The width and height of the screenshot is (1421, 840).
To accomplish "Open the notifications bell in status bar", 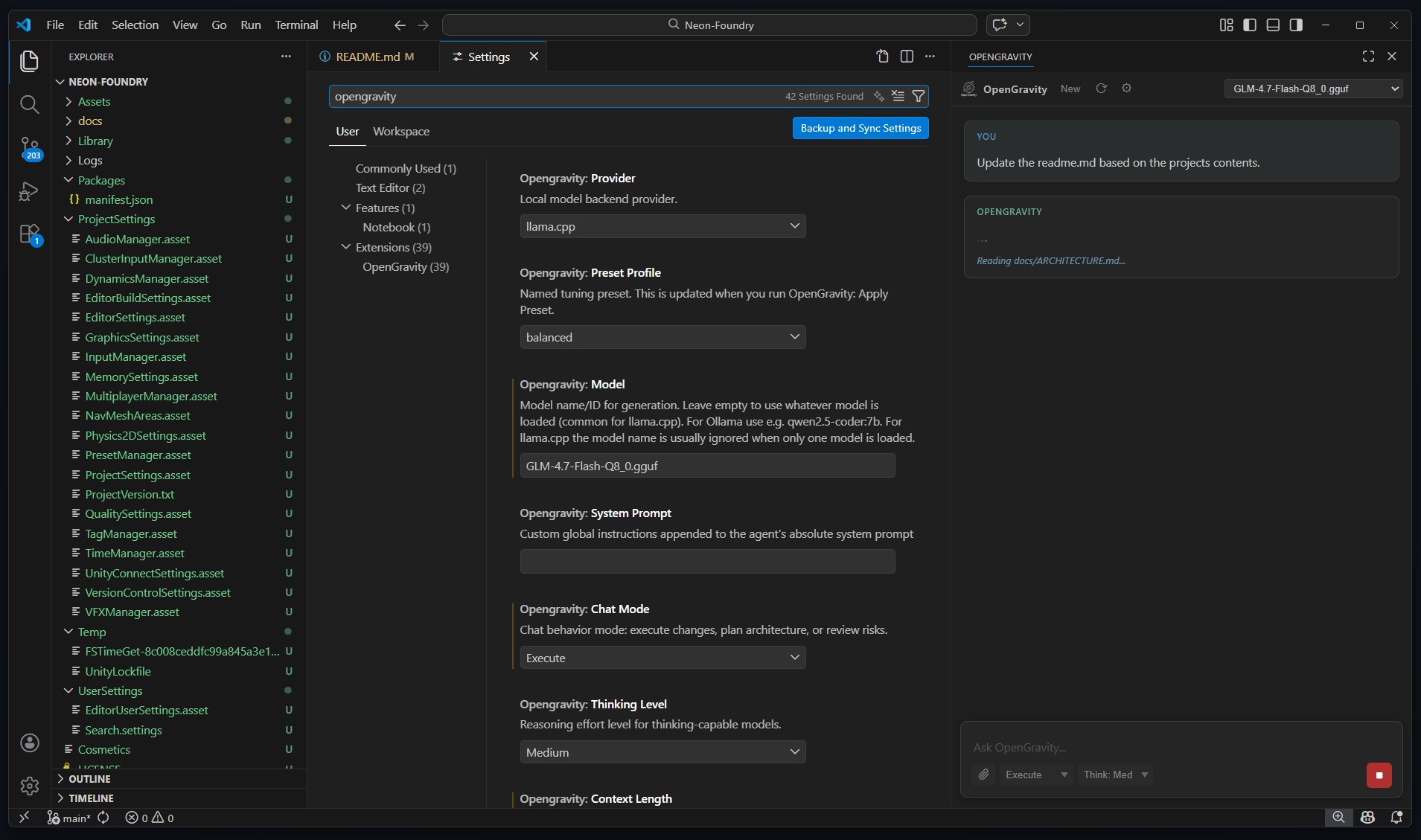I will pos(1396,817).
